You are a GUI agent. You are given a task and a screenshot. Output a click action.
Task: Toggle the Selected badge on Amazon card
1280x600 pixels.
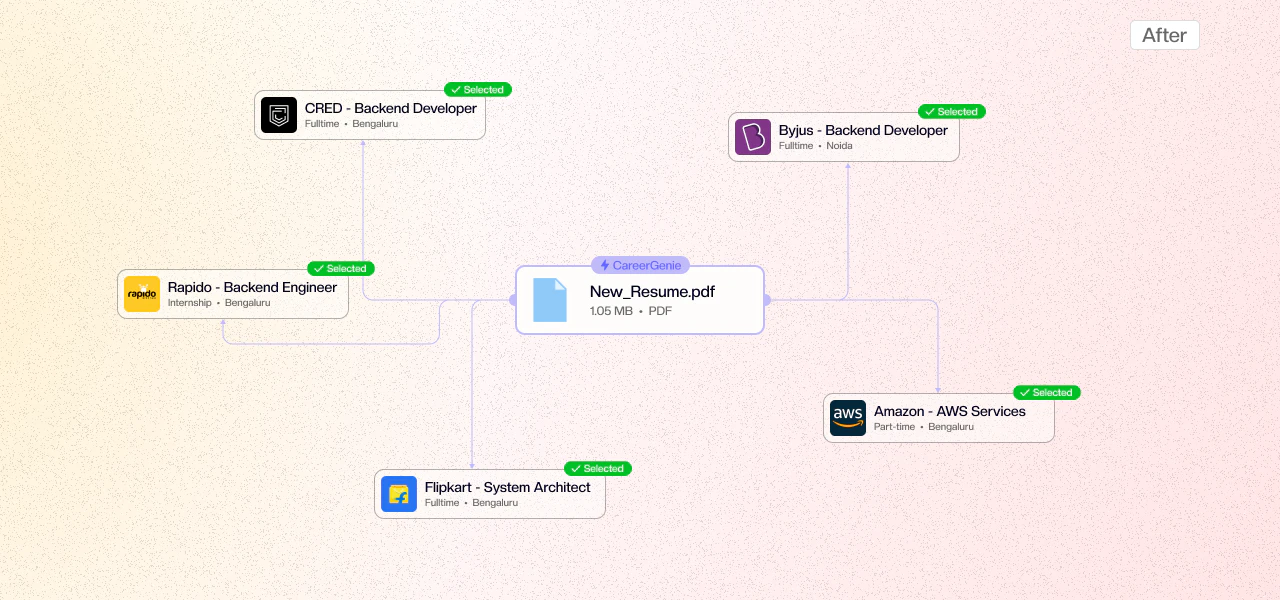click(x=1047, y=393)
